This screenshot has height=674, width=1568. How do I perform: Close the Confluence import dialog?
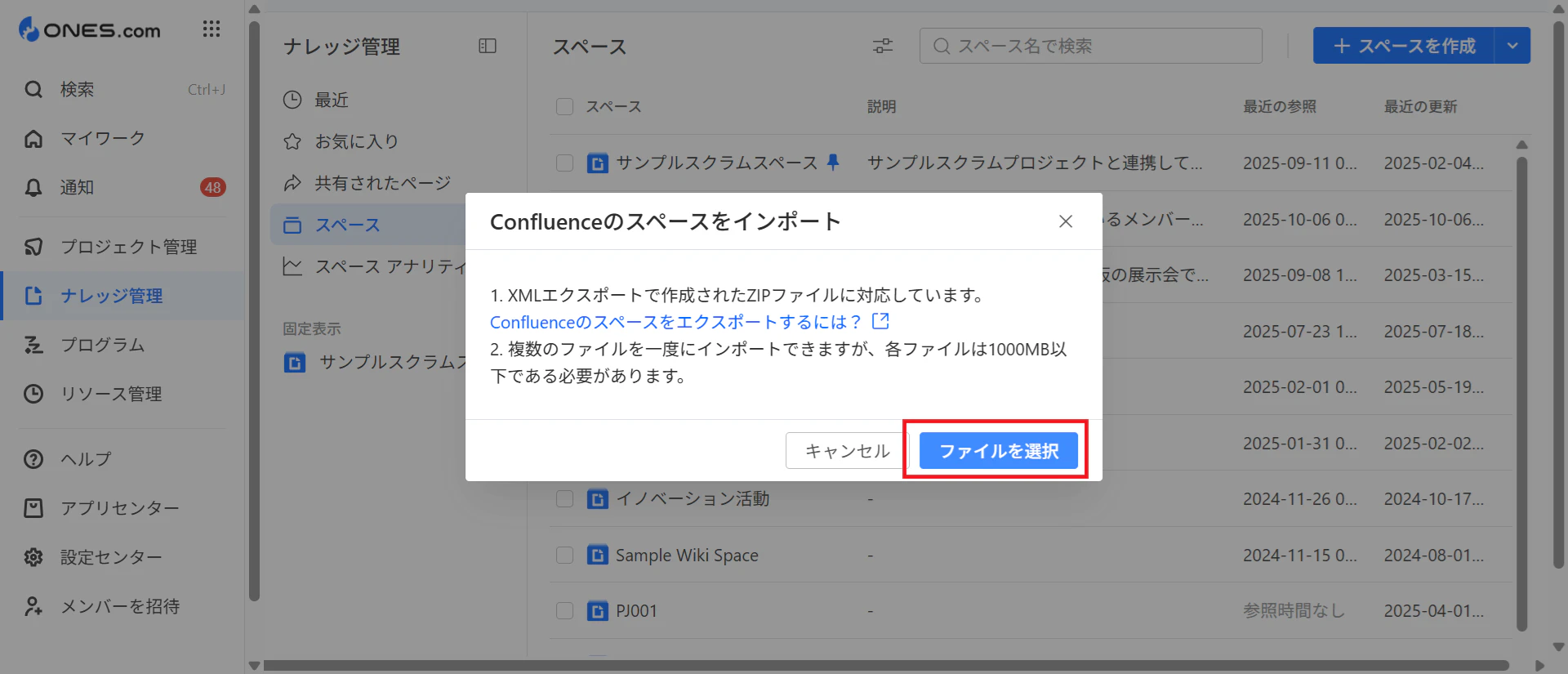click(x=1066, y=221)
